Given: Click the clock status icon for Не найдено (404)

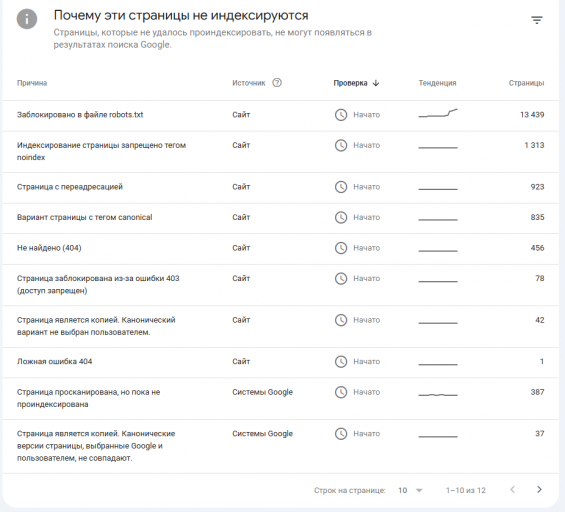Looking at the screenshot, I should click(341, 248).
